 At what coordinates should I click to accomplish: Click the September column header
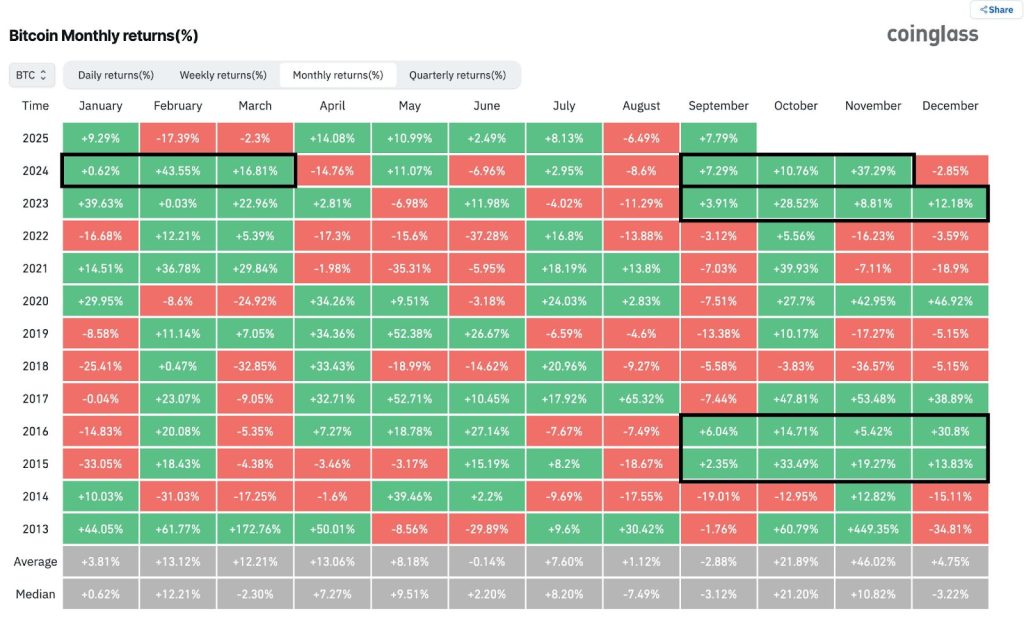718,105
